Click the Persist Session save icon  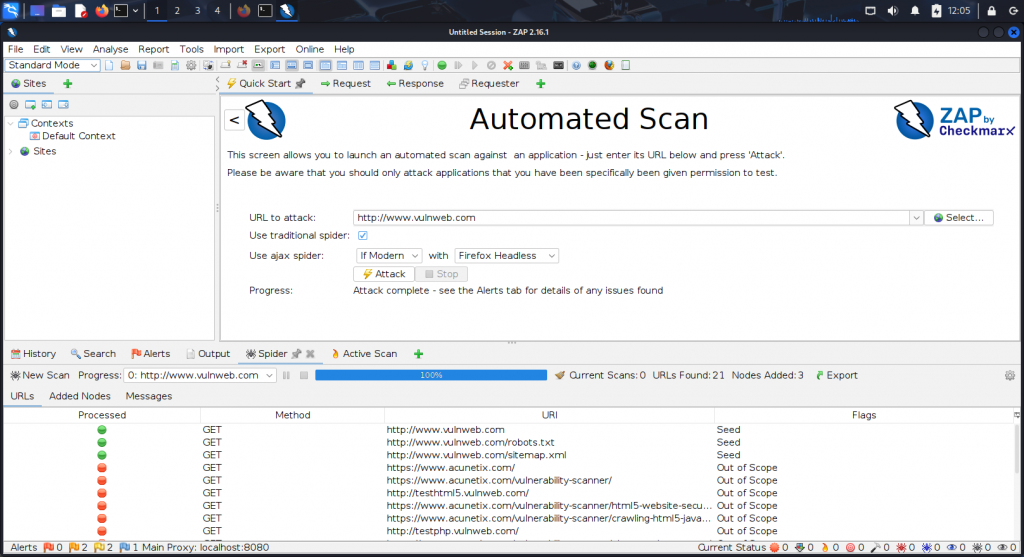(x=142, y=65)
